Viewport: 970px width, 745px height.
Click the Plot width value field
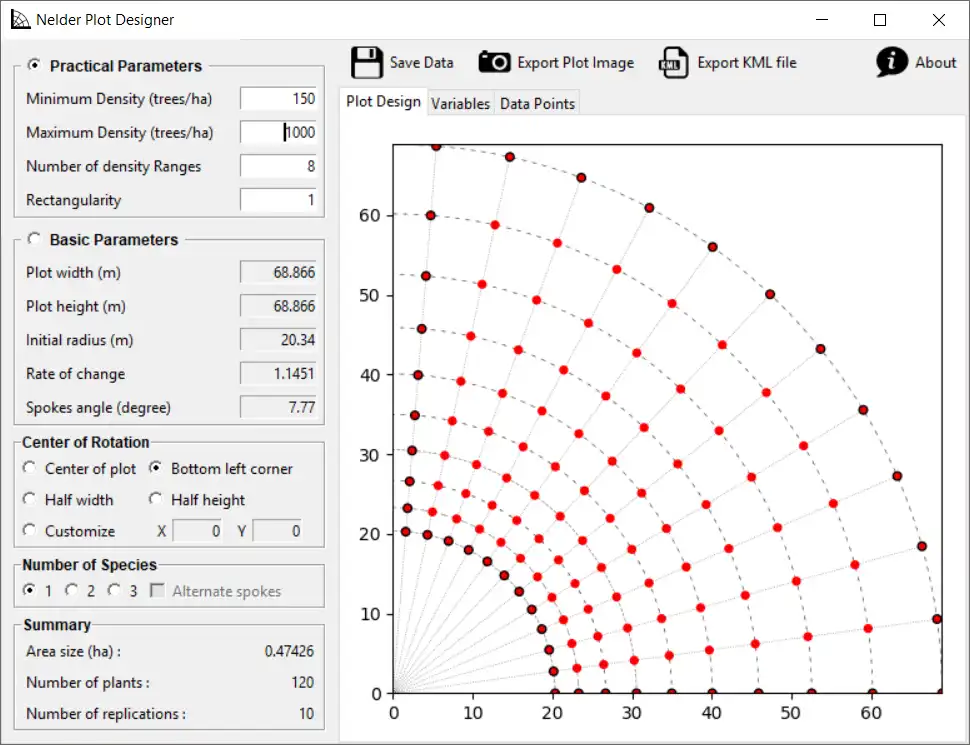(278, 272)
